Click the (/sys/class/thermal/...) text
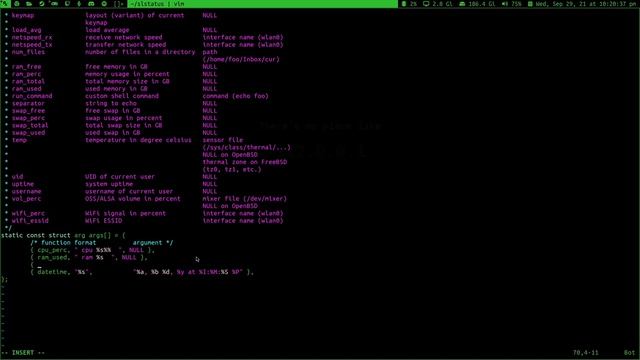This screenshot has width=640, height=360. [x=247, y=147]
